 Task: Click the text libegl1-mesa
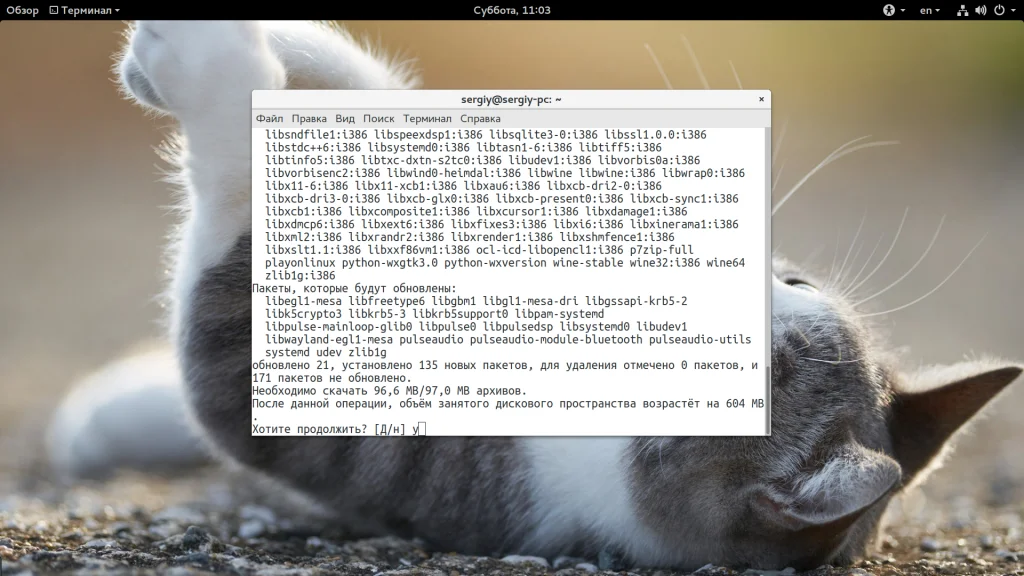point(303,301)
